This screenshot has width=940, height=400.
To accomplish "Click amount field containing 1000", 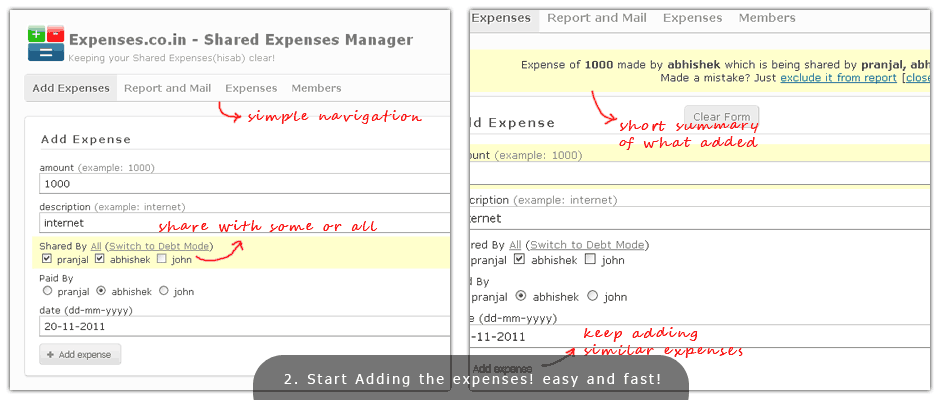I will [245, 184].
